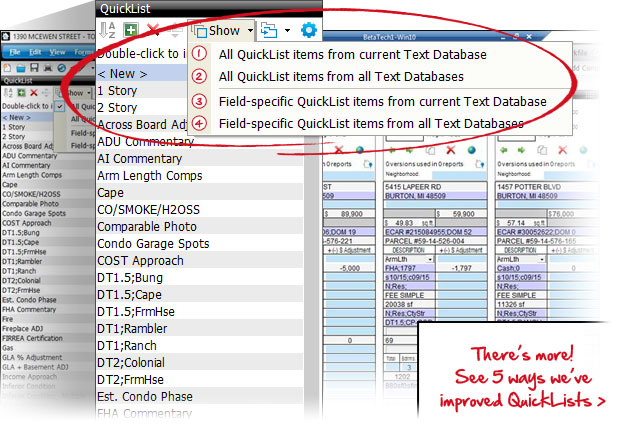
Task: Select Arm Length Comps in enlarged QuickList
Action: [200, 176]
